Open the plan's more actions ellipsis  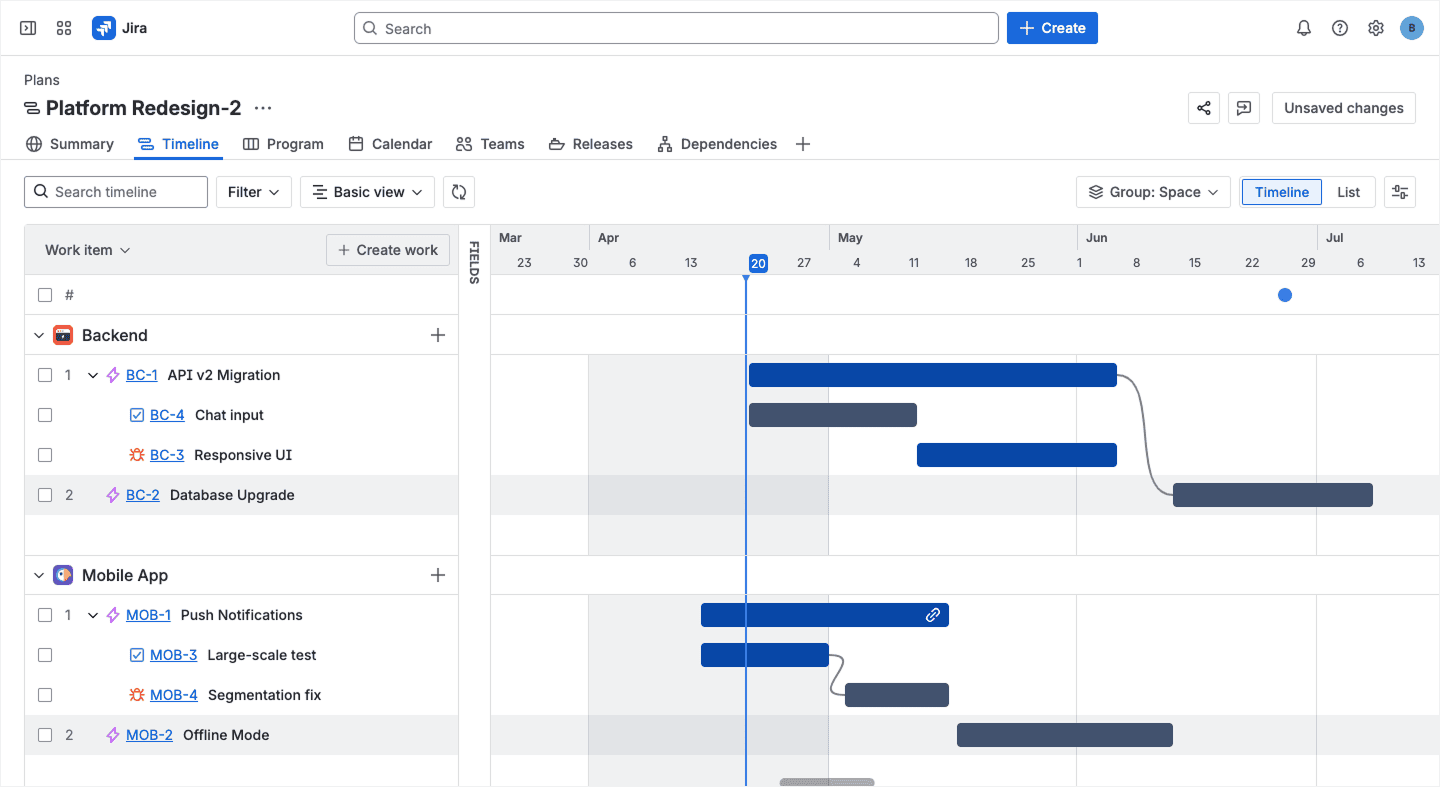coord(263,108)
